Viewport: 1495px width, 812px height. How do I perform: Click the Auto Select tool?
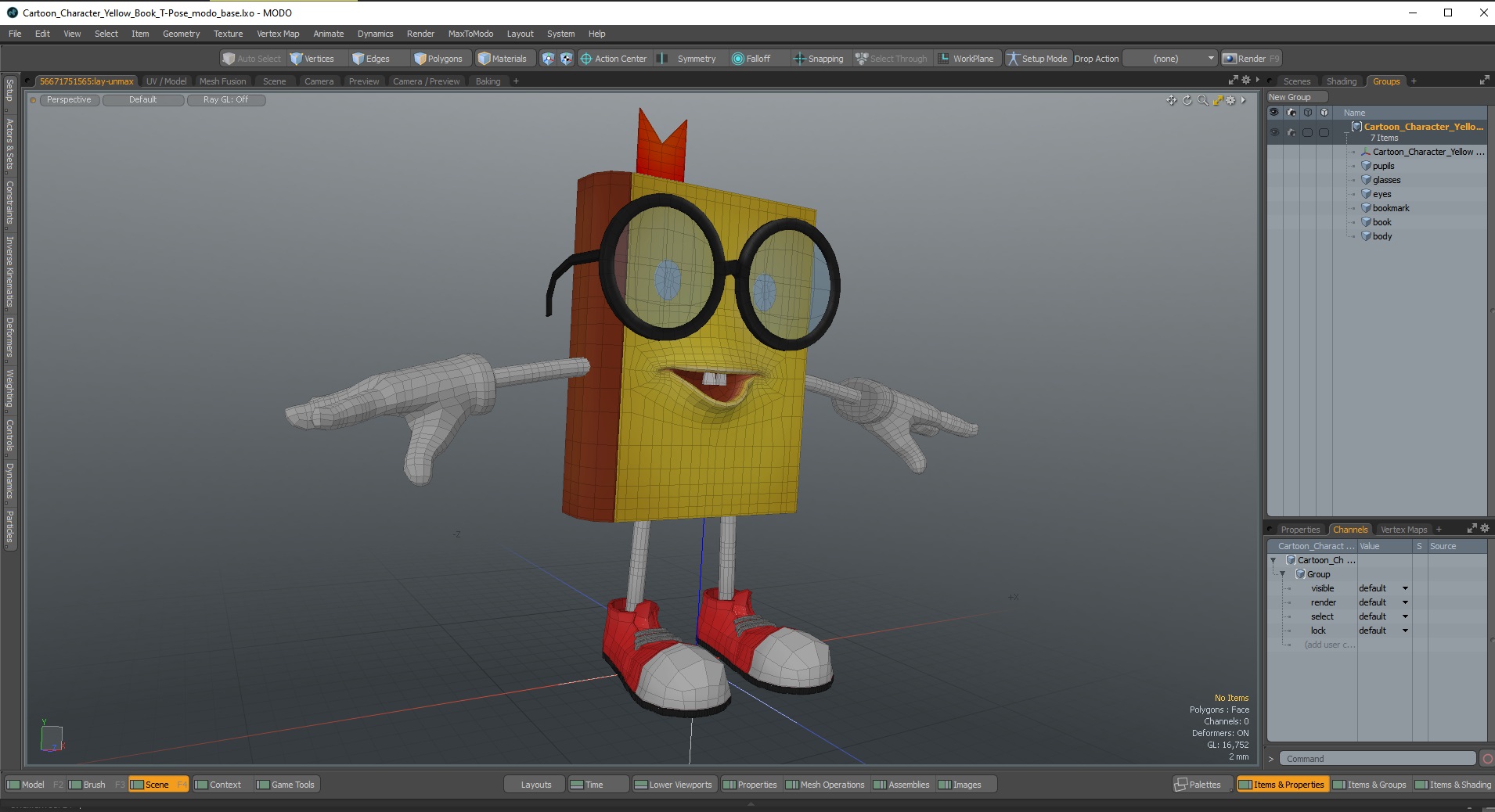coord(251,59)
